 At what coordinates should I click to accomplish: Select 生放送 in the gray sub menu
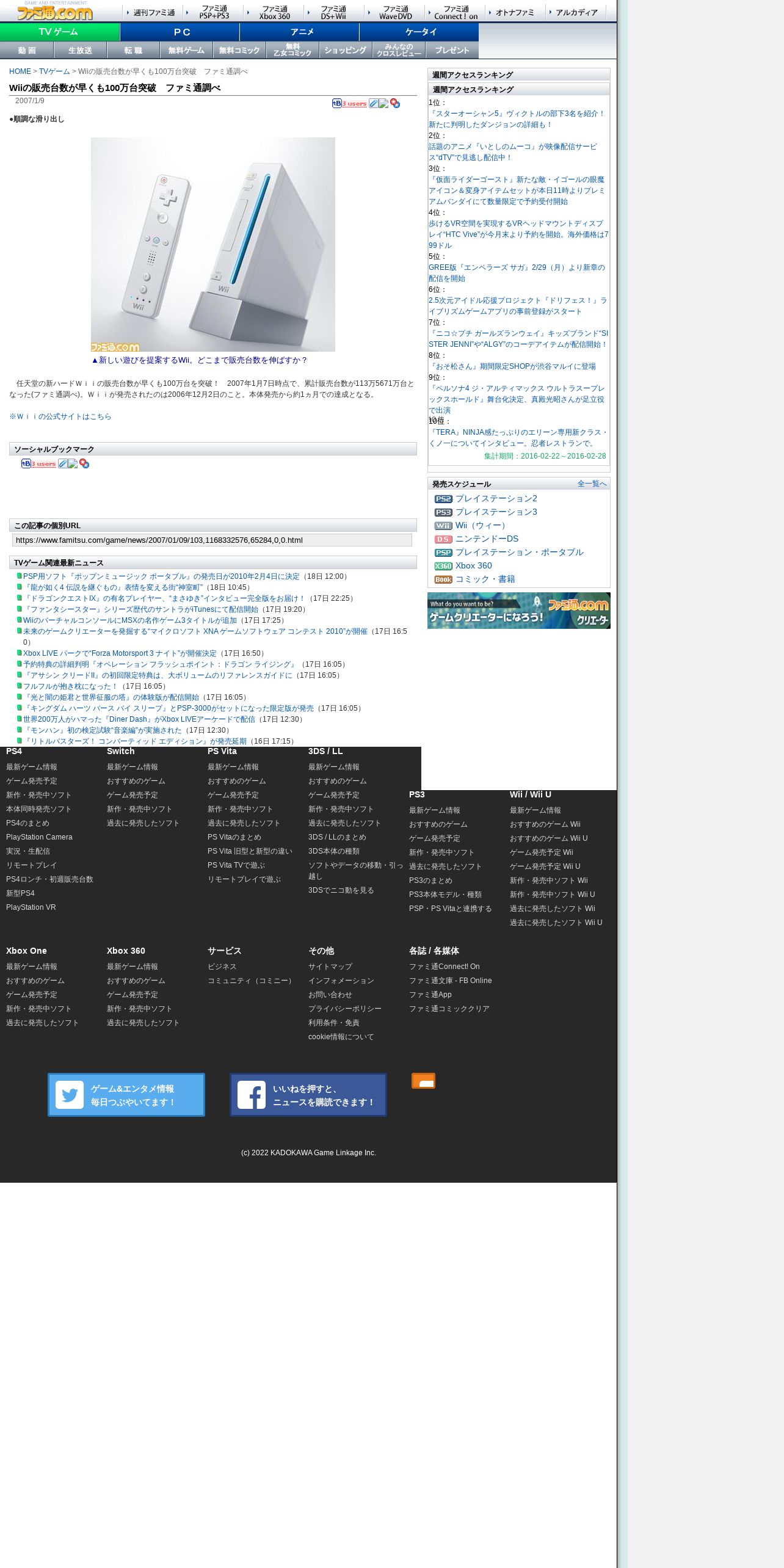coord(80,50)
